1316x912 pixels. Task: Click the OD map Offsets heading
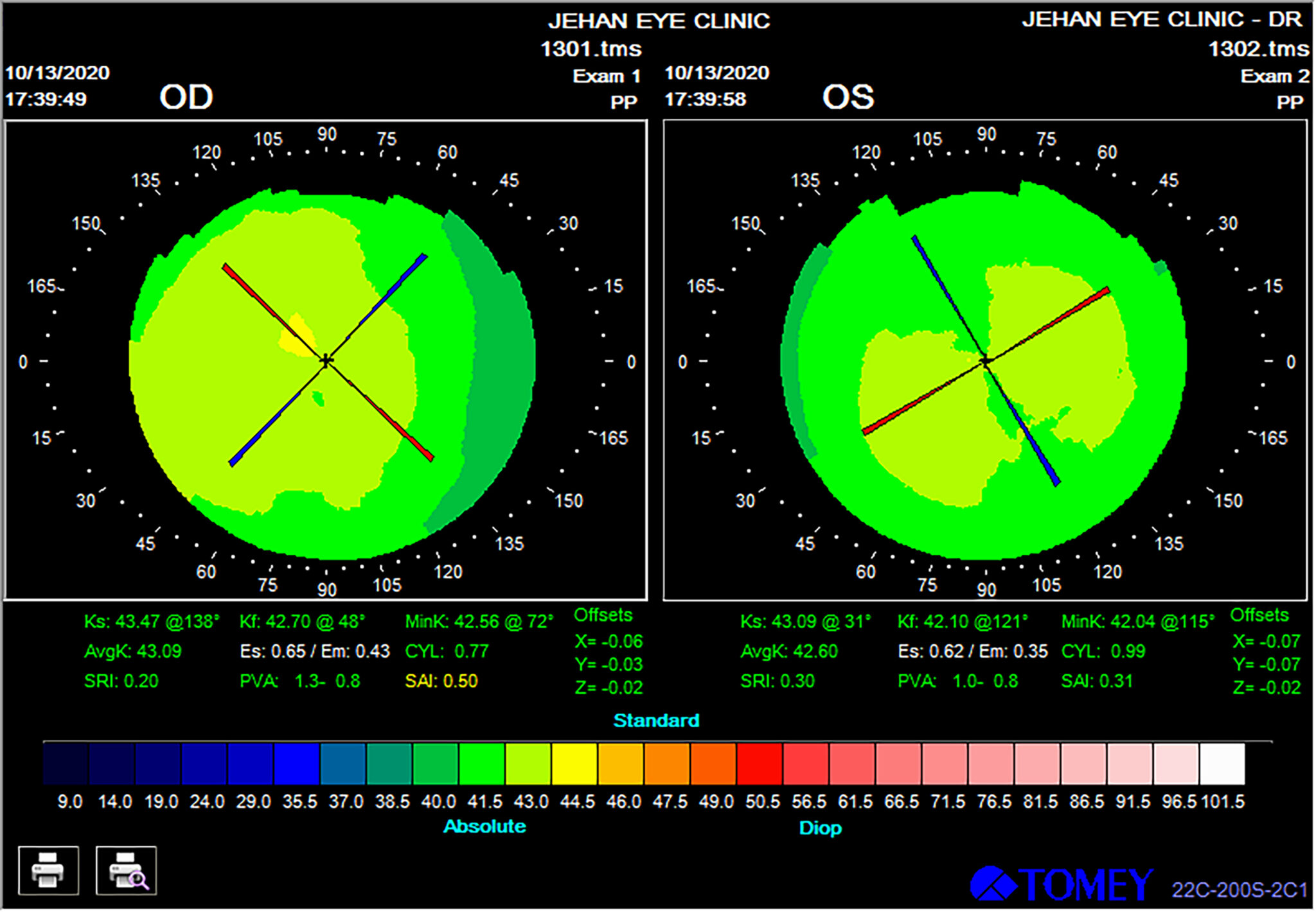point(603,615)
